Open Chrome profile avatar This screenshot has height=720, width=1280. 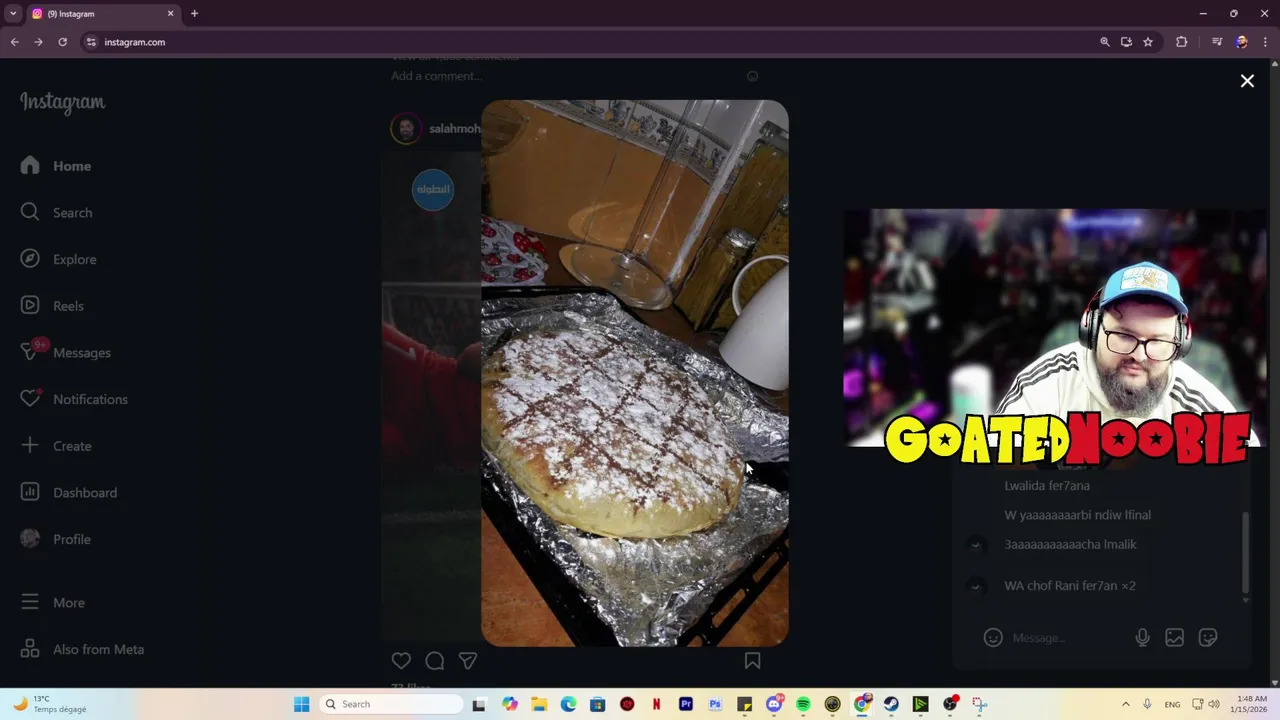(1241, 42)
